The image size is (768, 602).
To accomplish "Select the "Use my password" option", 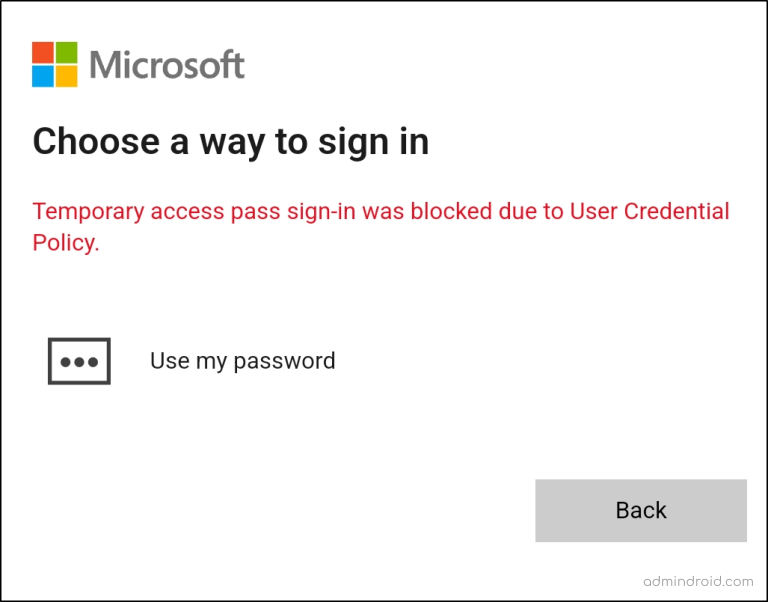I will tap(242, 361).
